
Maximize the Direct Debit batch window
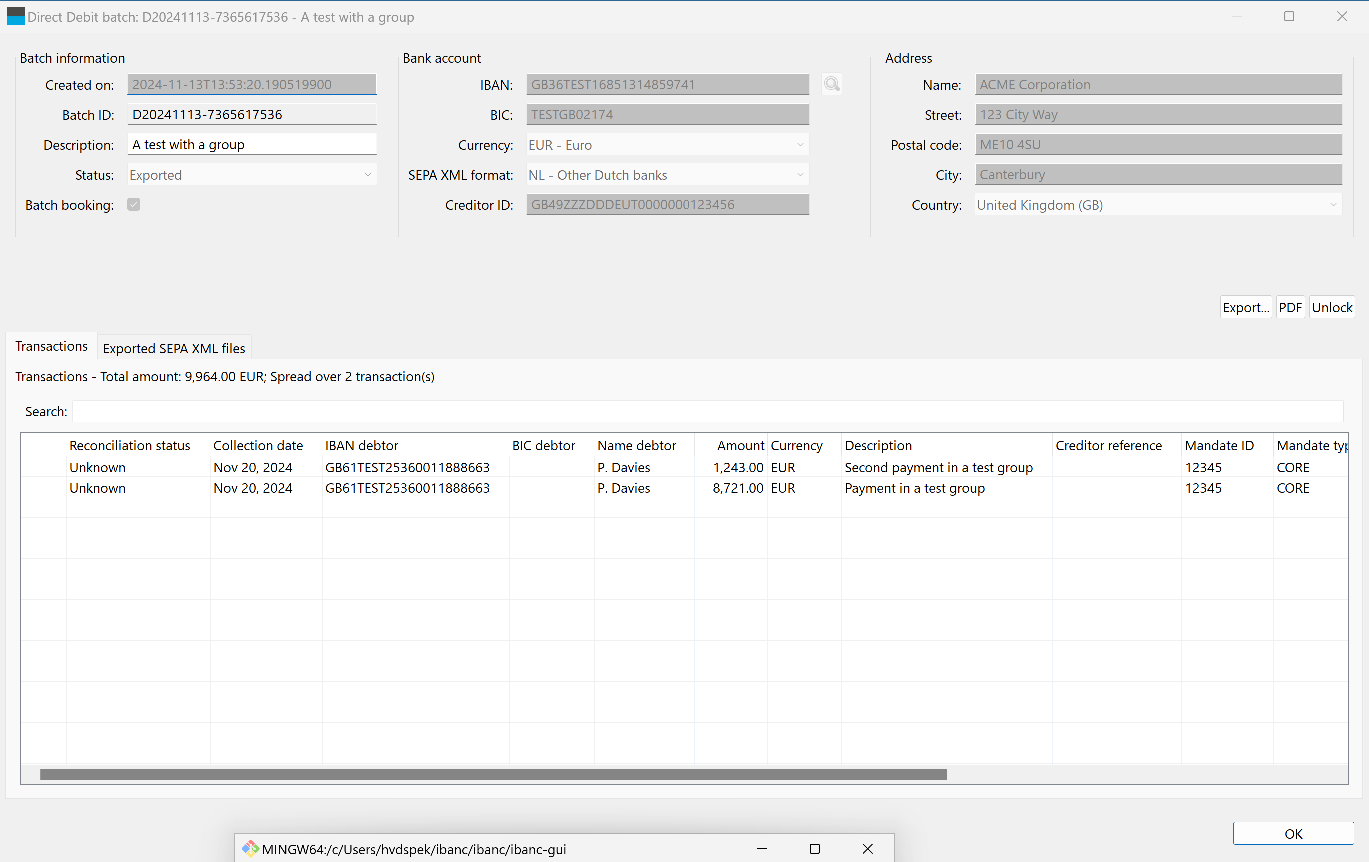pyautogui.click(x=1289, y=16)
